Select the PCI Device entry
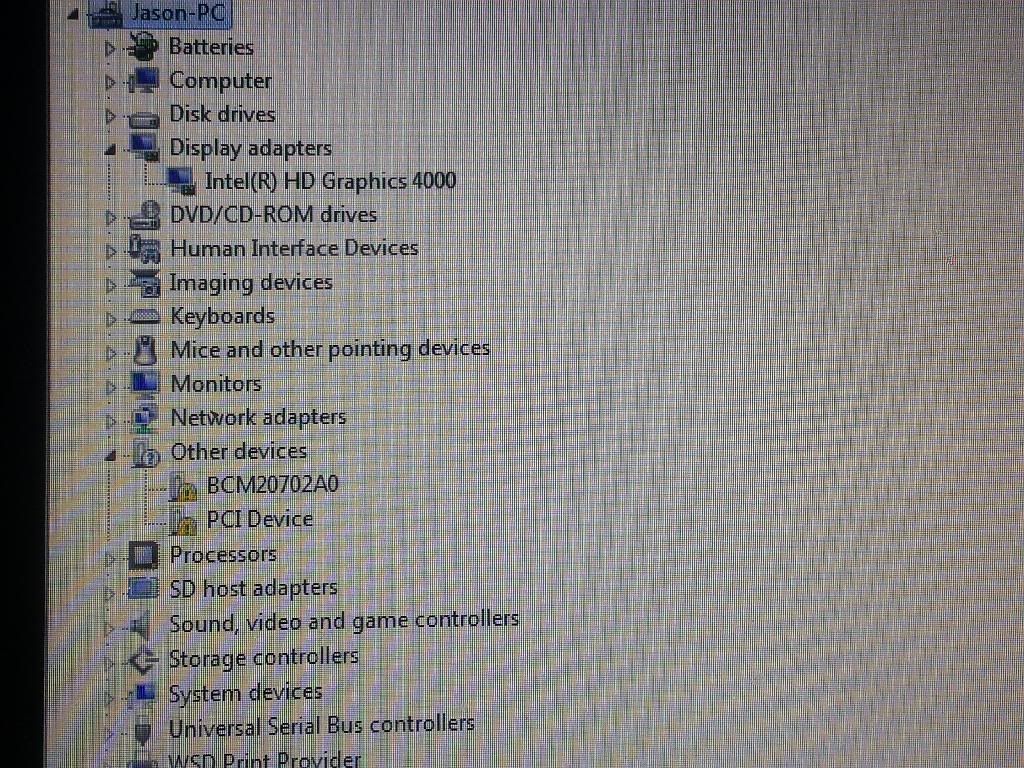Viewport: 1024px width, 768px height. click(x=260, y=519)
